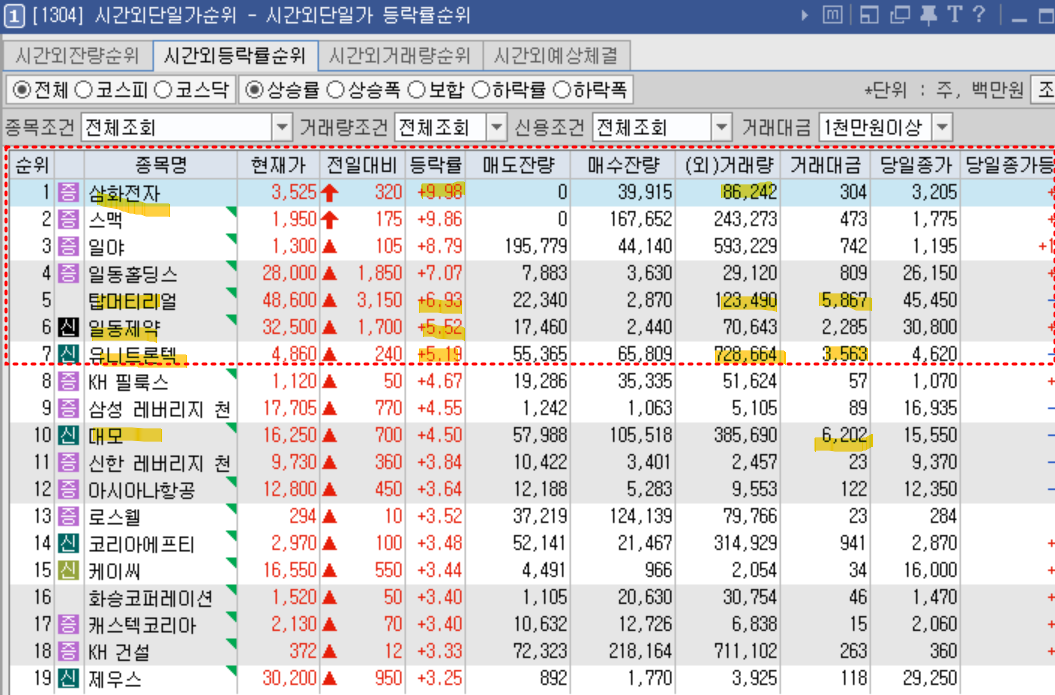Select the 하락폭 radio button

[561, 89]
